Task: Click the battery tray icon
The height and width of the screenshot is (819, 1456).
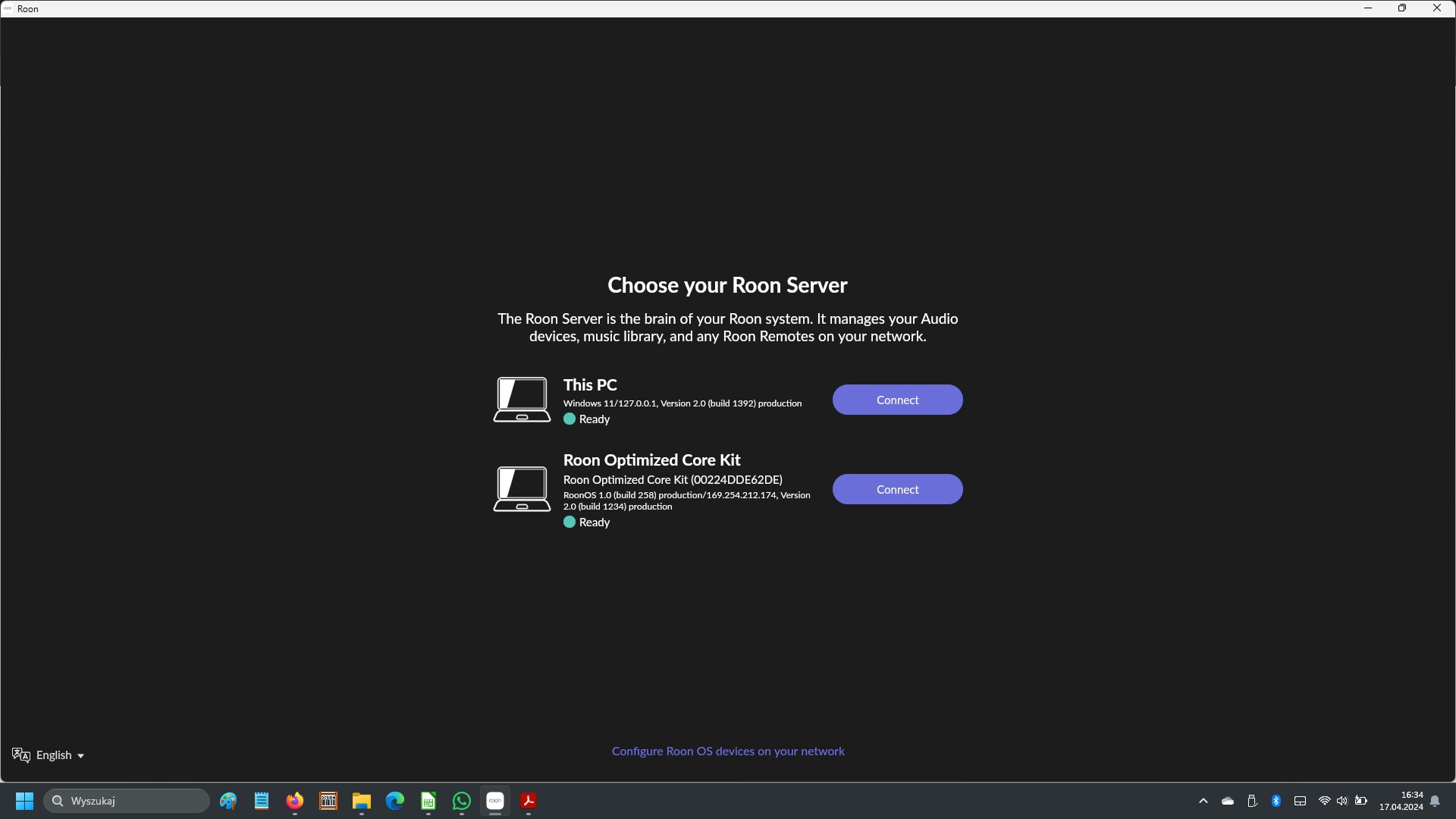Action: point(1361,801)
